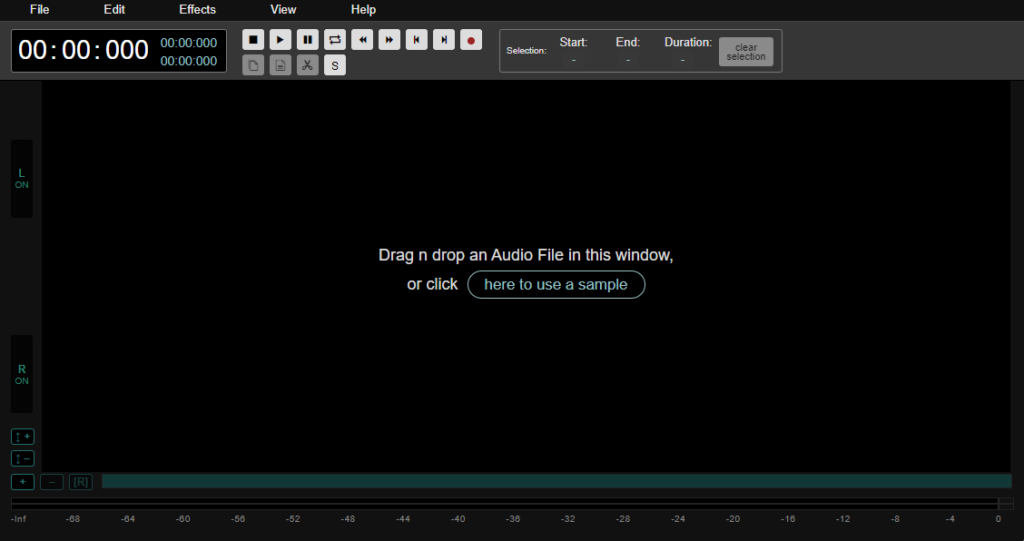The width and height of the screenshot is (1024, 541).
Task: Open the View menu
Action: tap(283, 9)
